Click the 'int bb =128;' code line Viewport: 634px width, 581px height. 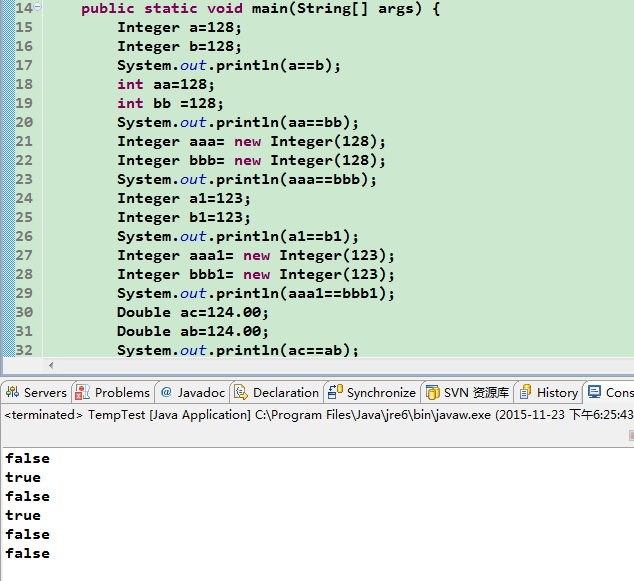[170, 103]
